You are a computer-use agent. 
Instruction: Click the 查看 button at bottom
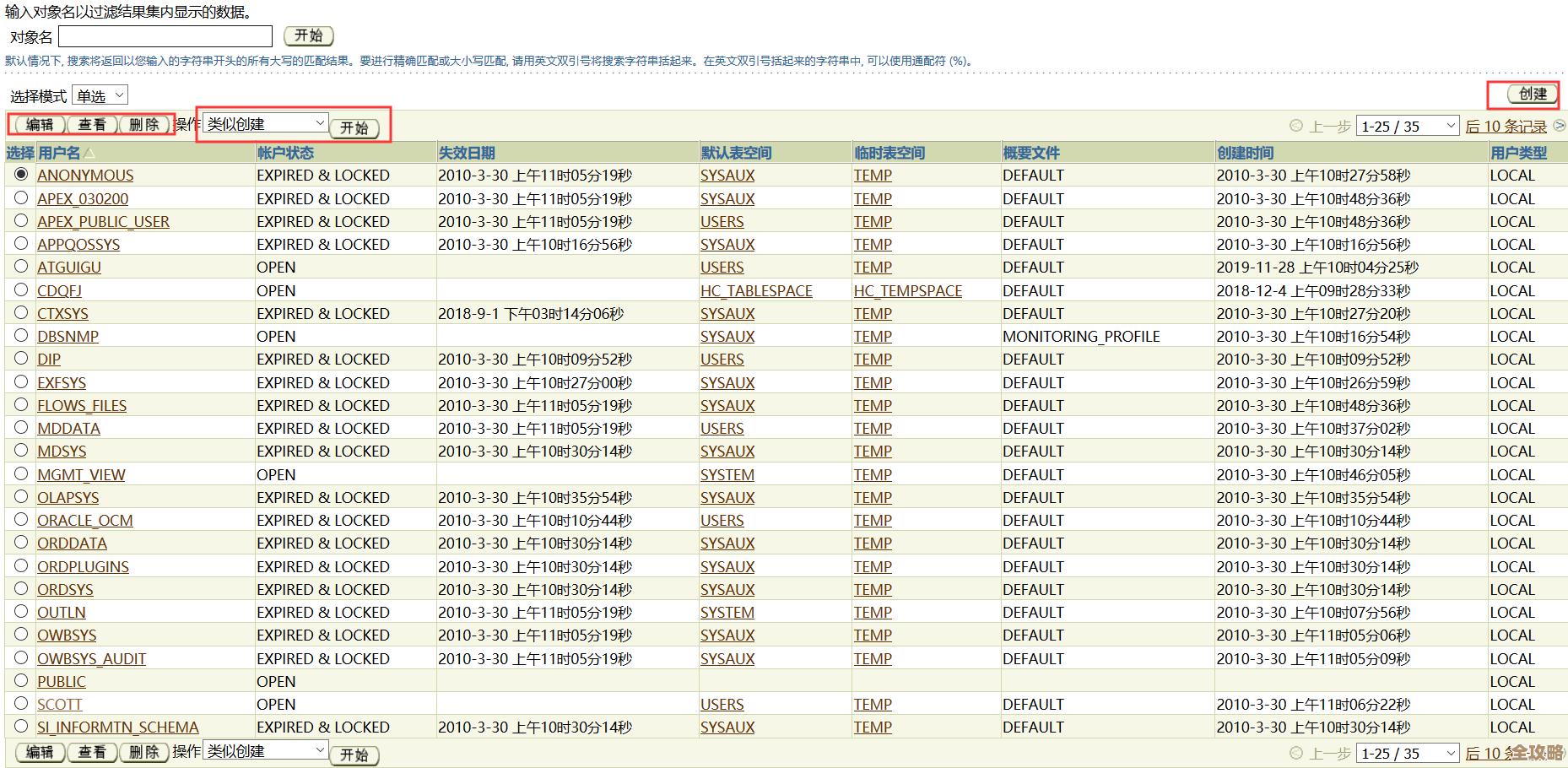tap(92, 752)
